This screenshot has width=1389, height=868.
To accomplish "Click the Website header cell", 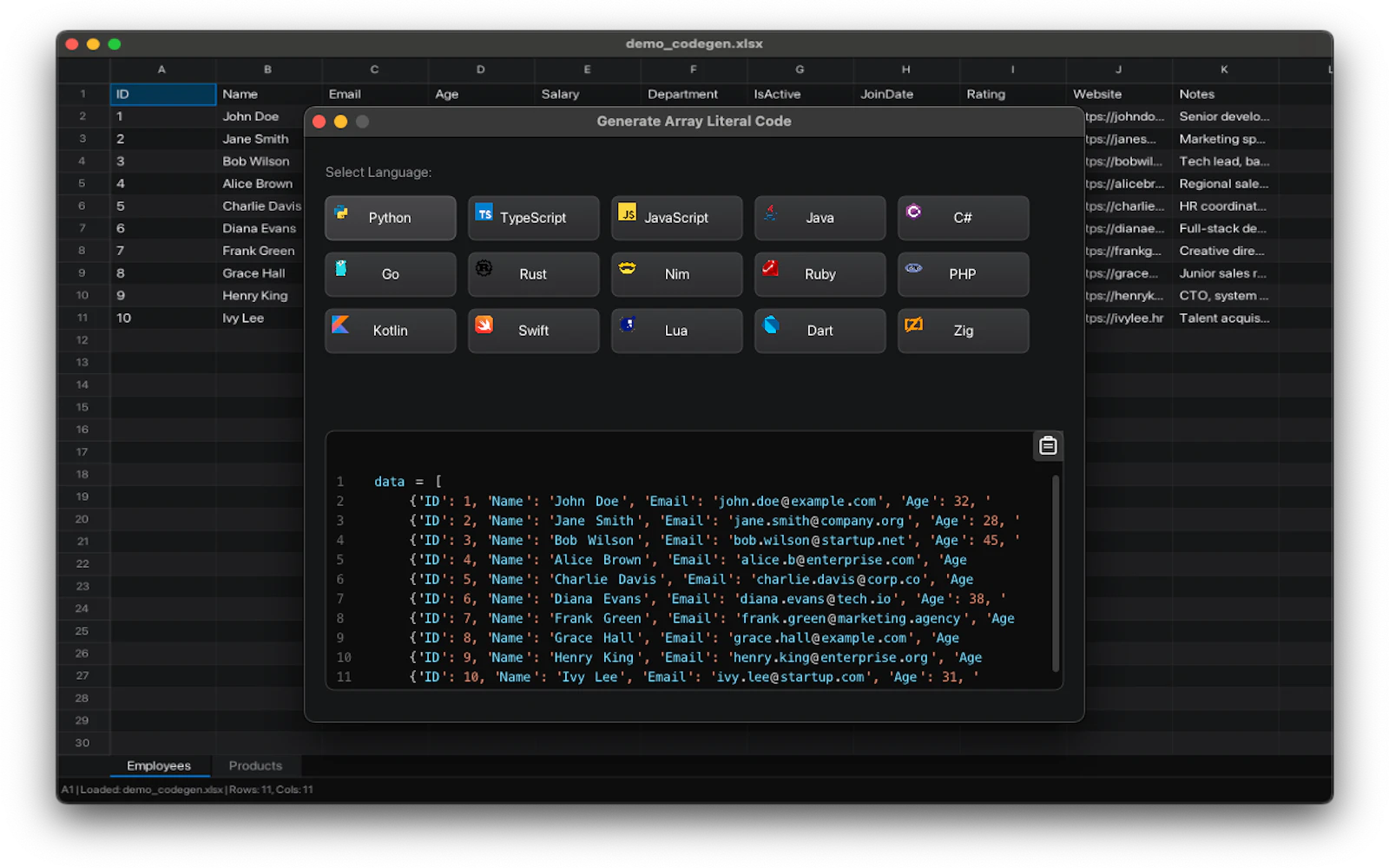I will (x=1119, y=94).
